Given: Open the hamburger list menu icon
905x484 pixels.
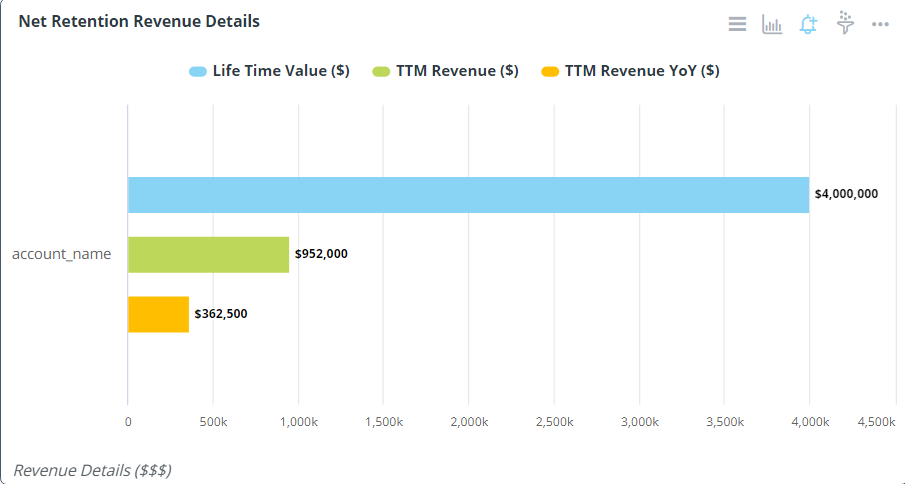Looking at the screenshot, I should [x=737, y=24].
